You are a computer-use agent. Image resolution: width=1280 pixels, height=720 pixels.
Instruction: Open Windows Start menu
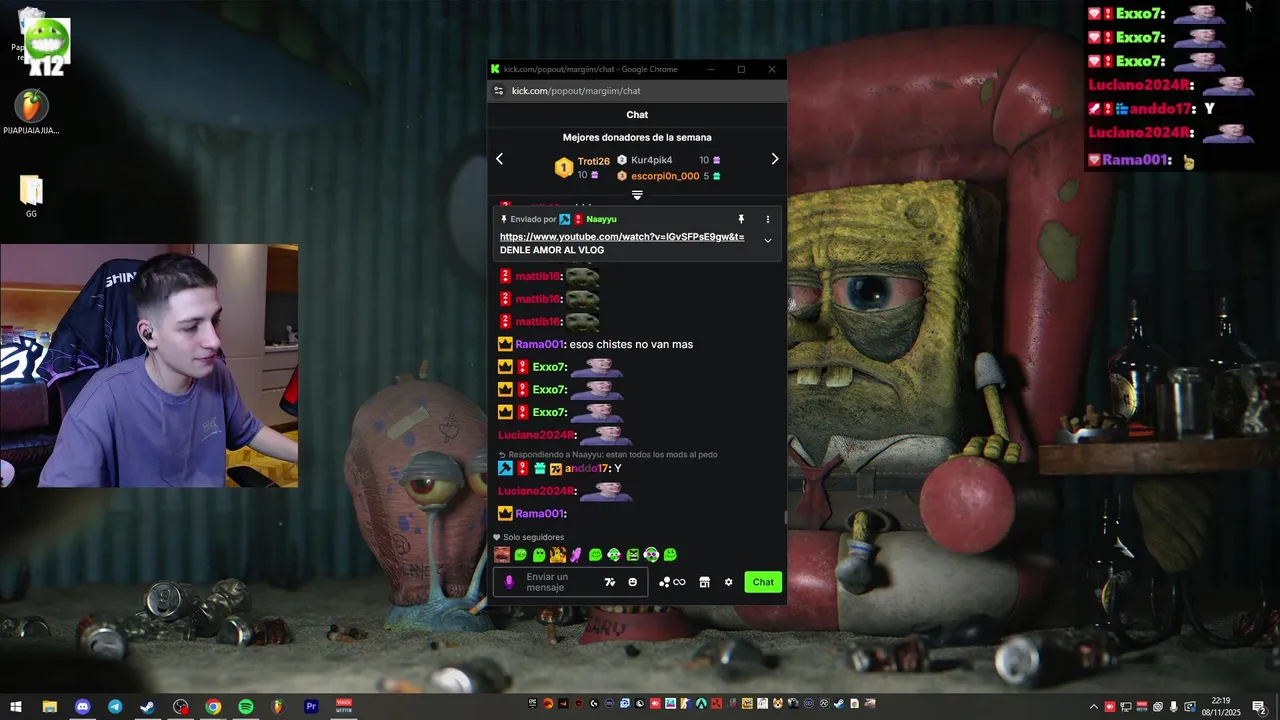pos(16,707)
